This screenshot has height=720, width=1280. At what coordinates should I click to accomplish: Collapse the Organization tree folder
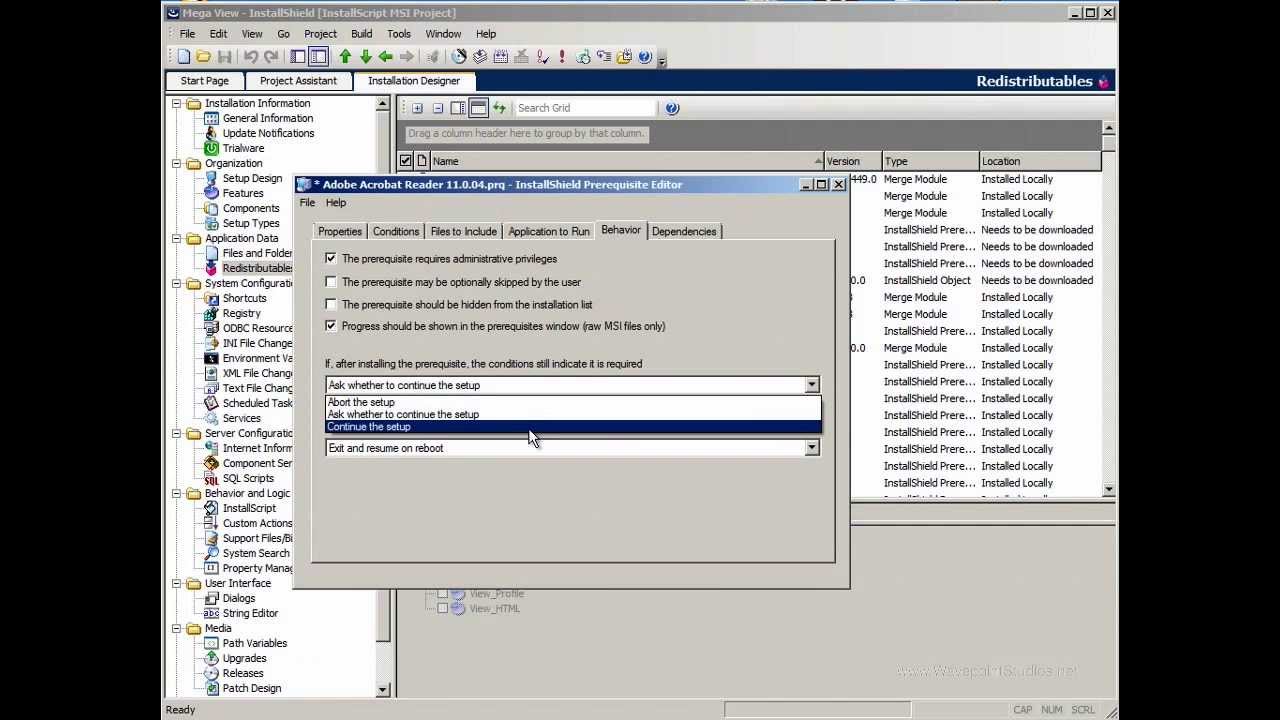tap(177, 163)
